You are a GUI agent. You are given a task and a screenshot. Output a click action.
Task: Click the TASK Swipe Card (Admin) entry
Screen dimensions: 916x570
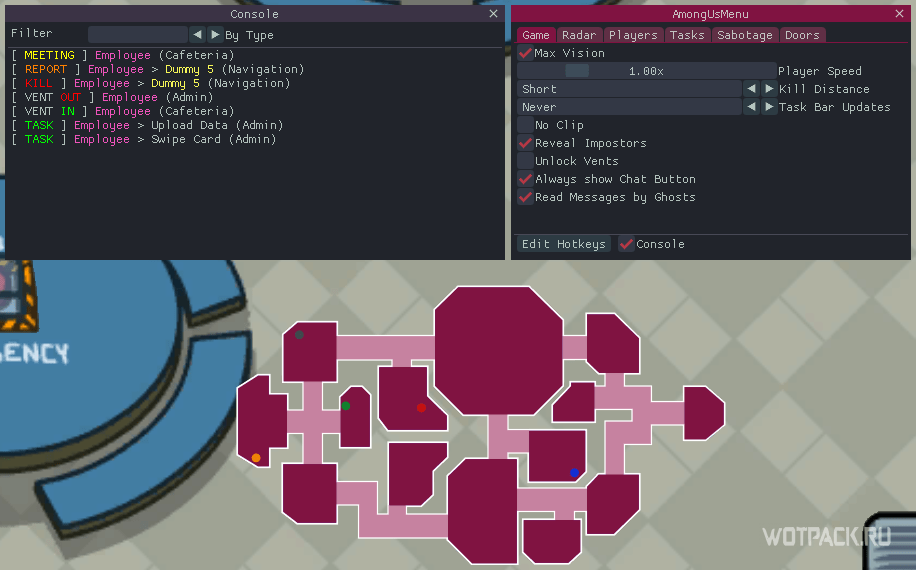[144, 139]
